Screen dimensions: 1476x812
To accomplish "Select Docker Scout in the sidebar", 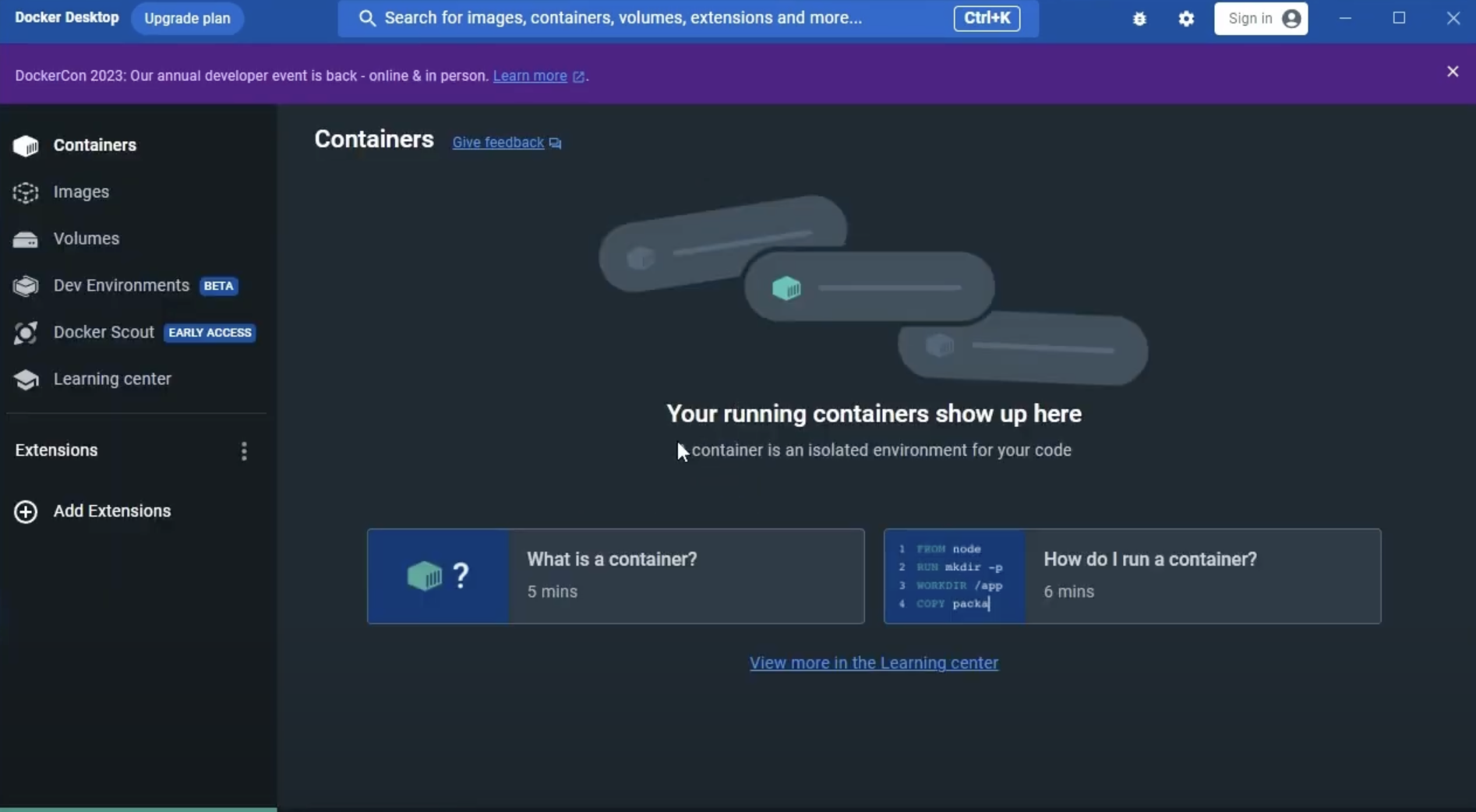I will (104, 332).
